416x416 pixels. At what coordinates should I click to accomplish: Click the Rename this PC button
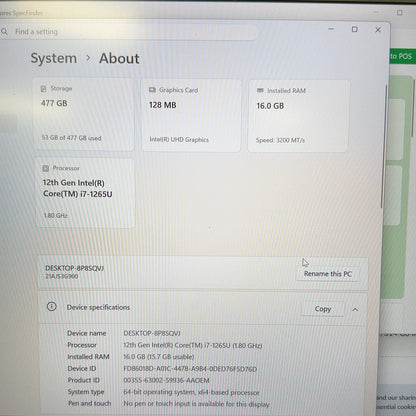click(328, 274)
